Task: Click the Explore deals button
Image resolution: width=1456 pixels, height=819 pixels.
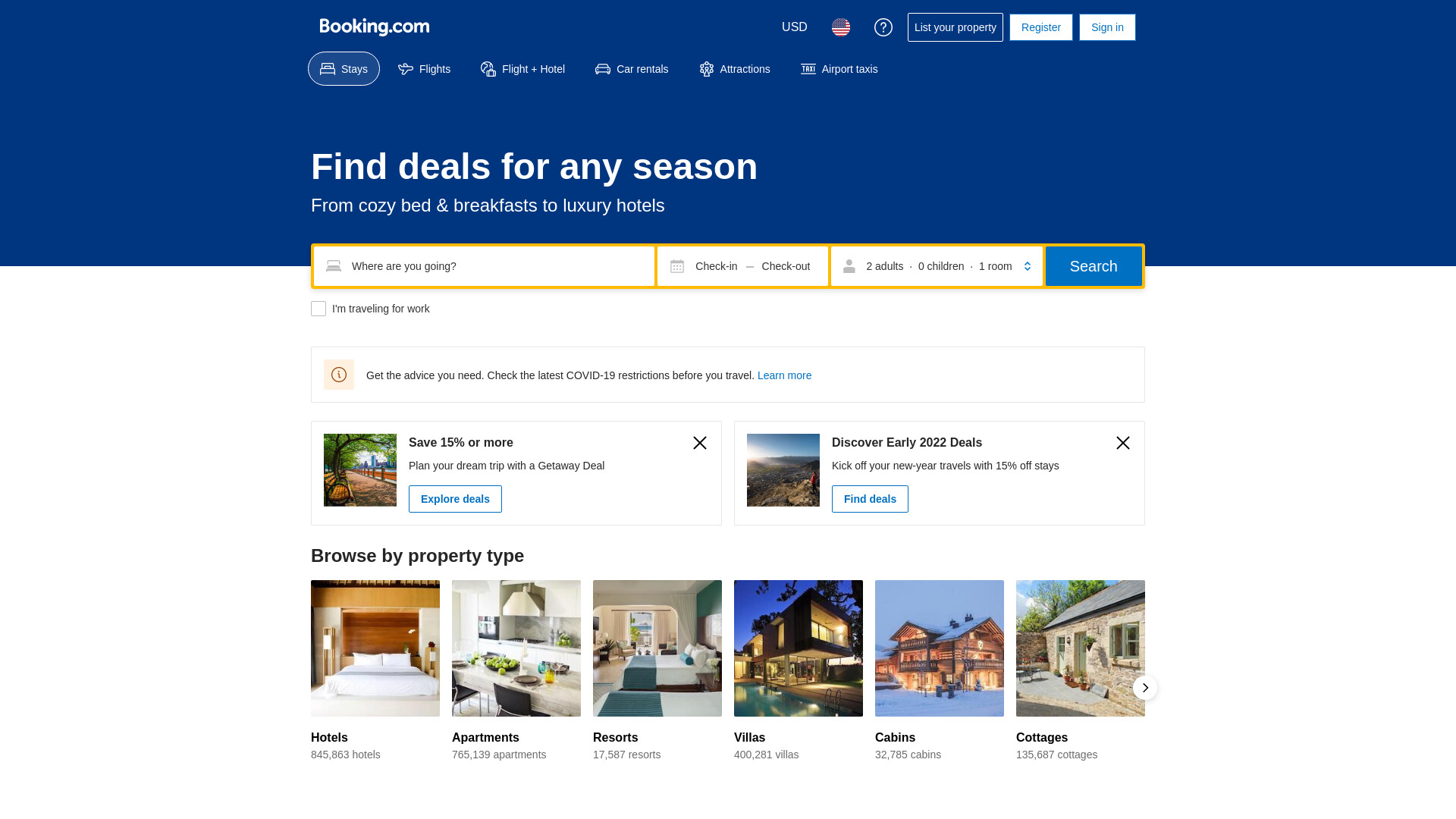Action: pyautogui.click(x=455, y=499)
